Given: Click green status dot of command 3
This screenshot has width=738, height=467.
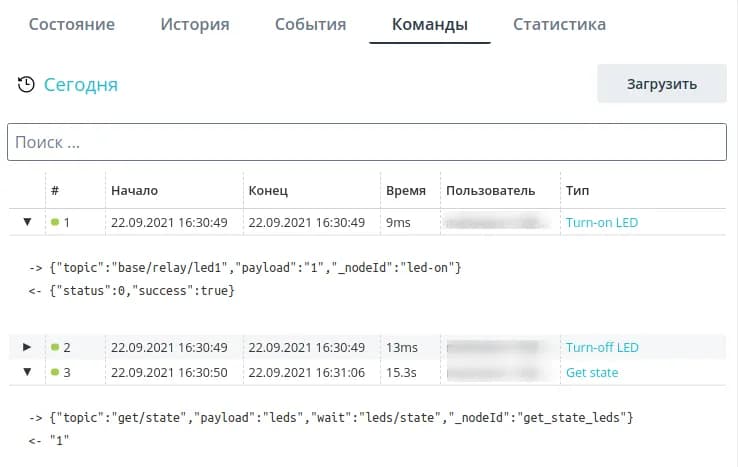Looking at the screenshot, I should tap(55, 372).
